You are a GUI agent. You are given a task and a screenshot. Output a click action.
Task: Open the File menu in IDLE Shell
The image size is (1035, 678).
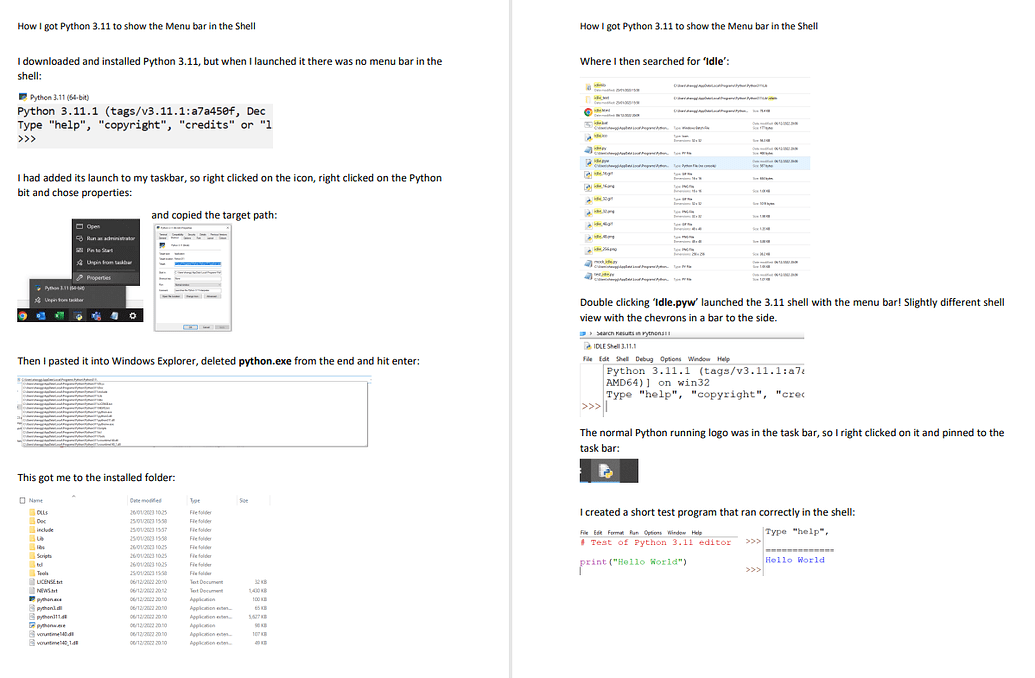tap(587, 359)
